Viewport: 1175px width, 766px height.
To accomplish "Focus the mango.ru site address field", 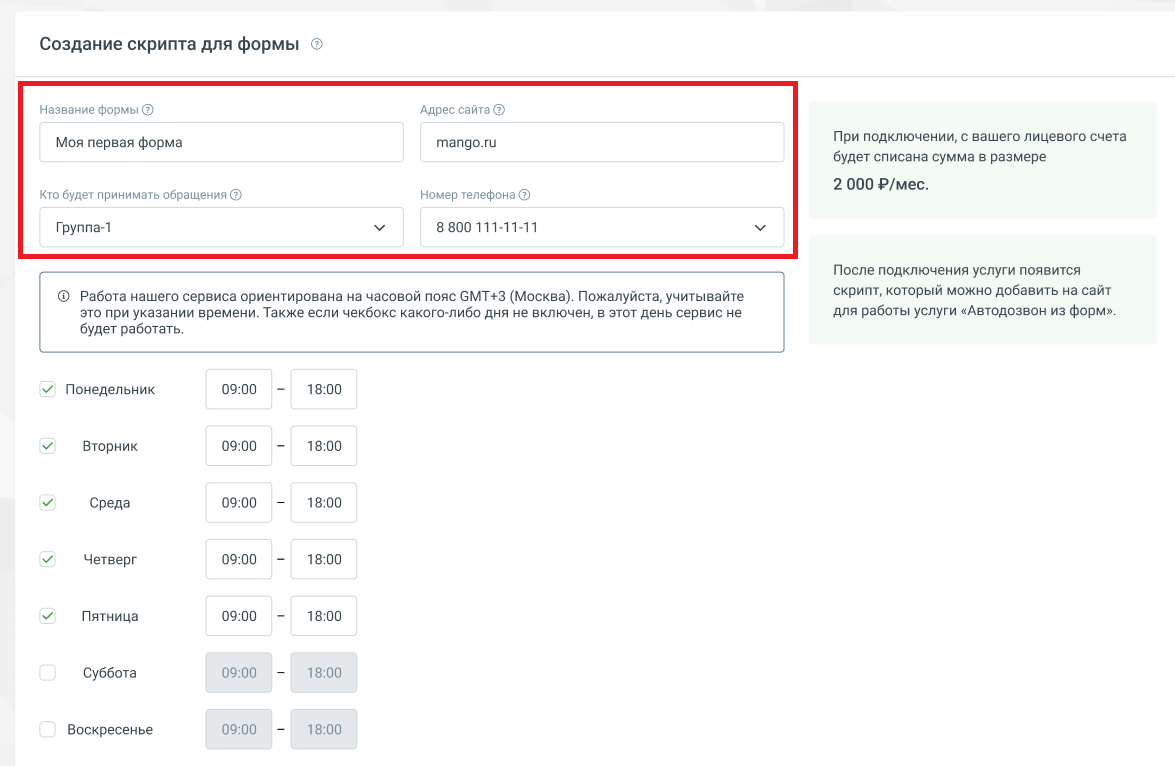I will coord(601,142).
